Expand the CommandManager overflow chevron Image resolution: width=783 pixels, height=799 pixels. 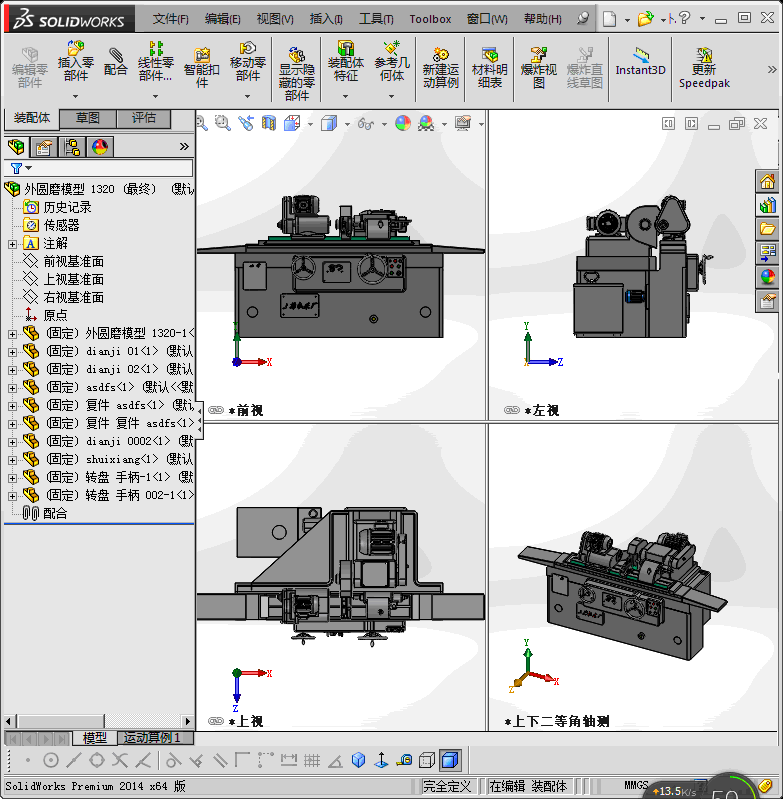click(x=772, y=70)
